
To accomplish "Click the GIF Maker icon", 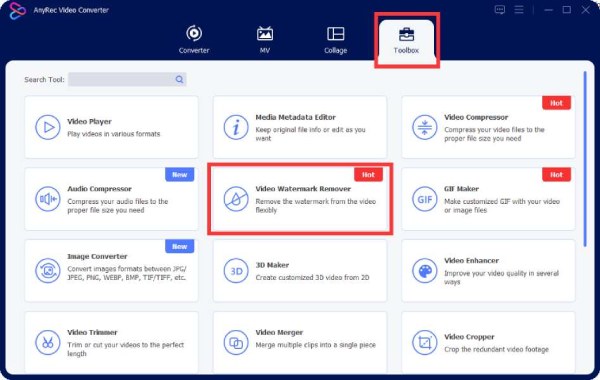I will (424, 199).
